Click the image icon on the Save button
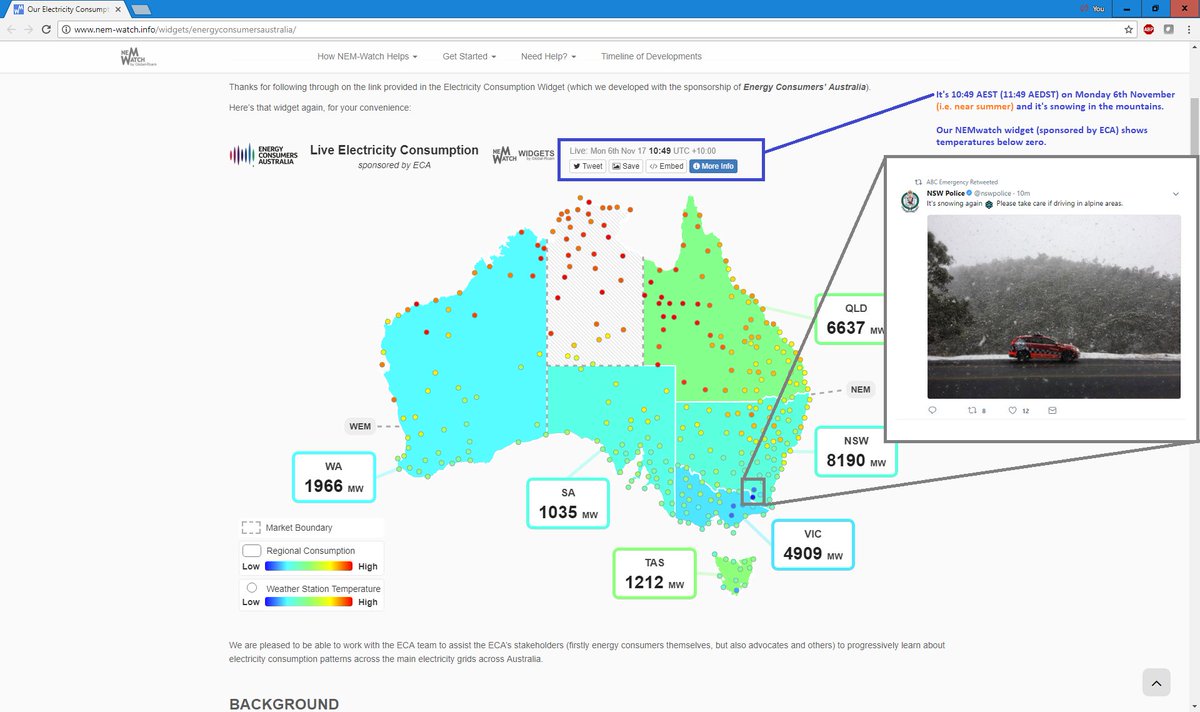 [x=617, y=166]
